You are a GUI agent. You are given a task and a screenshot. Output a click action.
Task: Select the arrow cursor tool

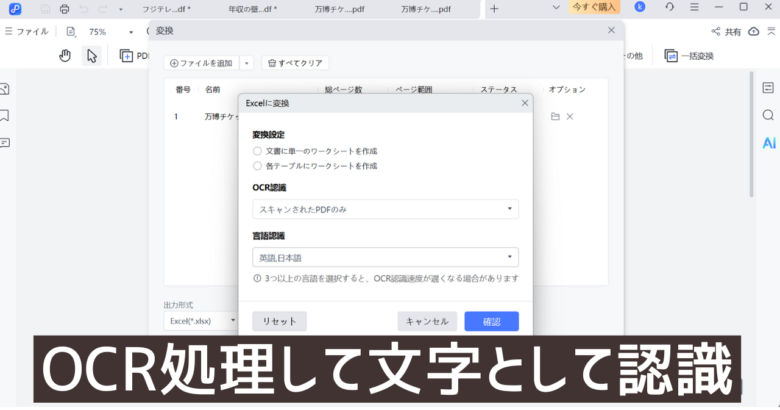92,56
